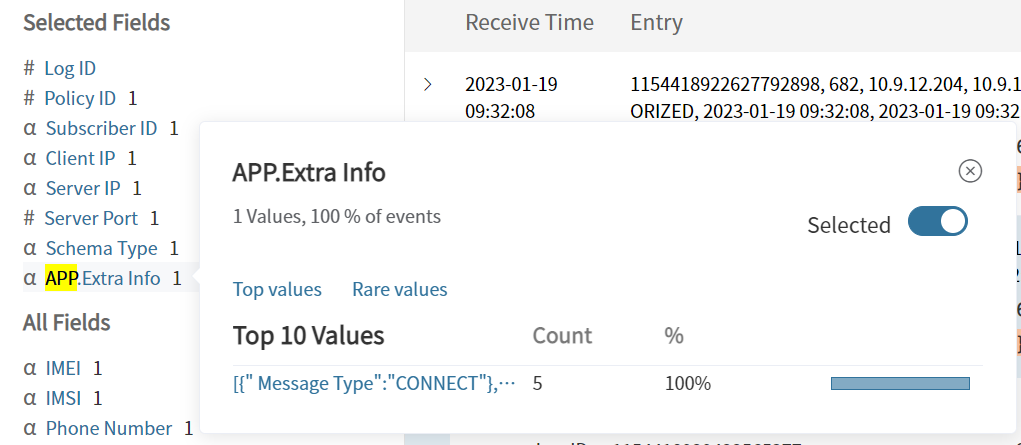Expand the 2023-01-19 log entry row

tap(429, 85)
